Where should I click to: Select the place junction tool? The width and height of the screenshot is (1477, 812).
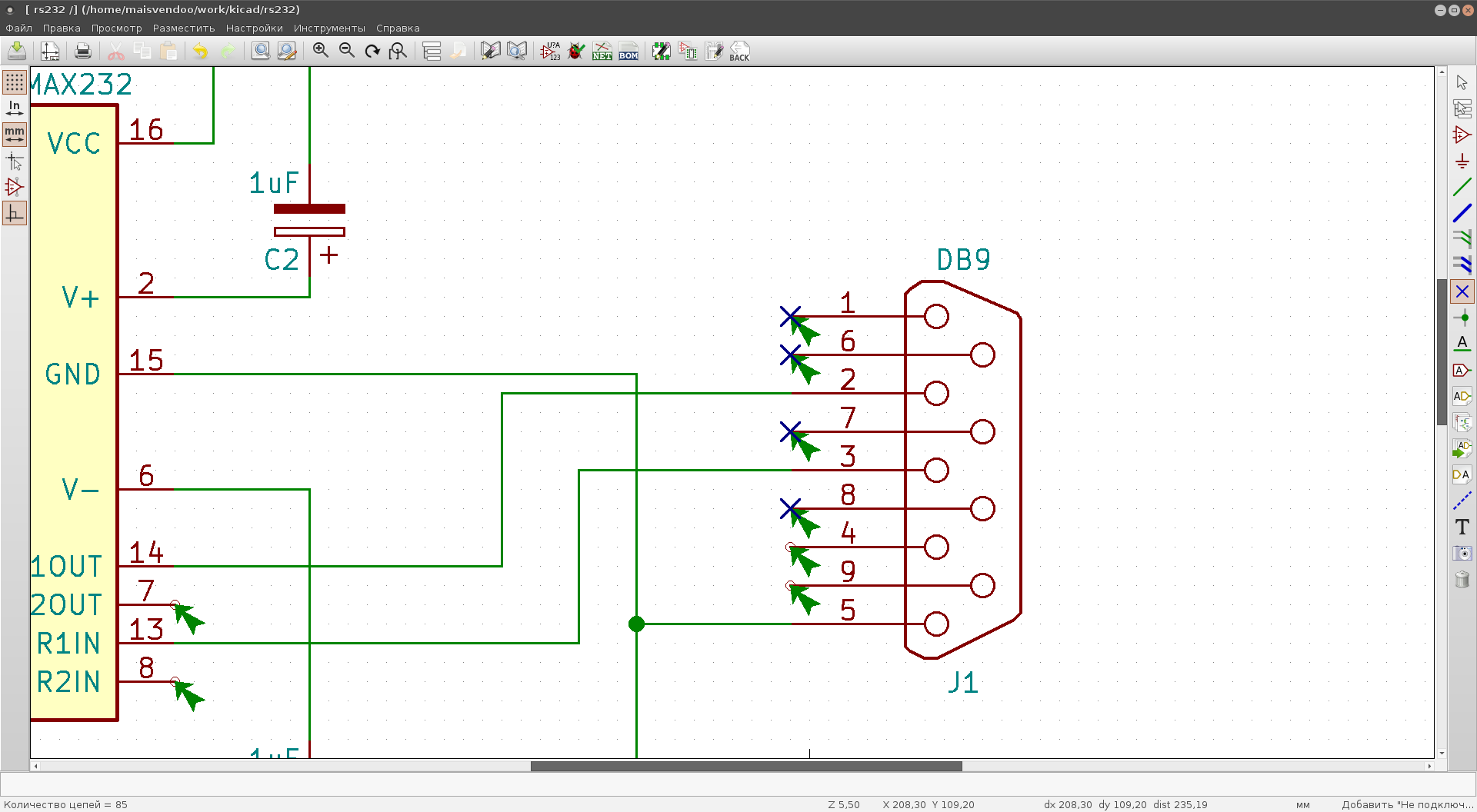[1462, 318]
